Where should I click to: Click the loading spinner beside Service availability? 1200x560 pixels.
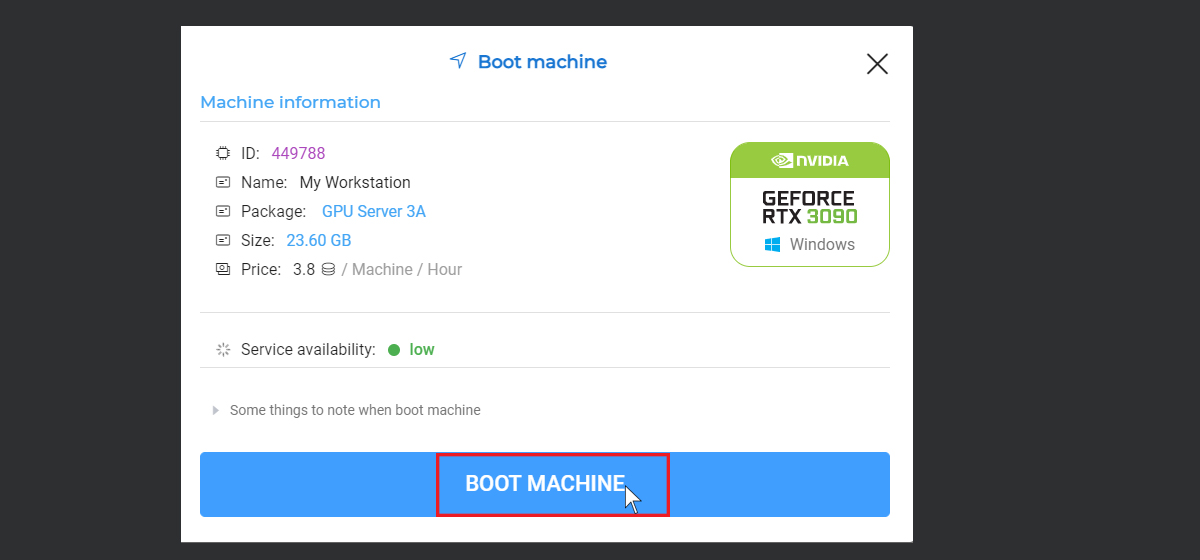[x=223, y=350]
